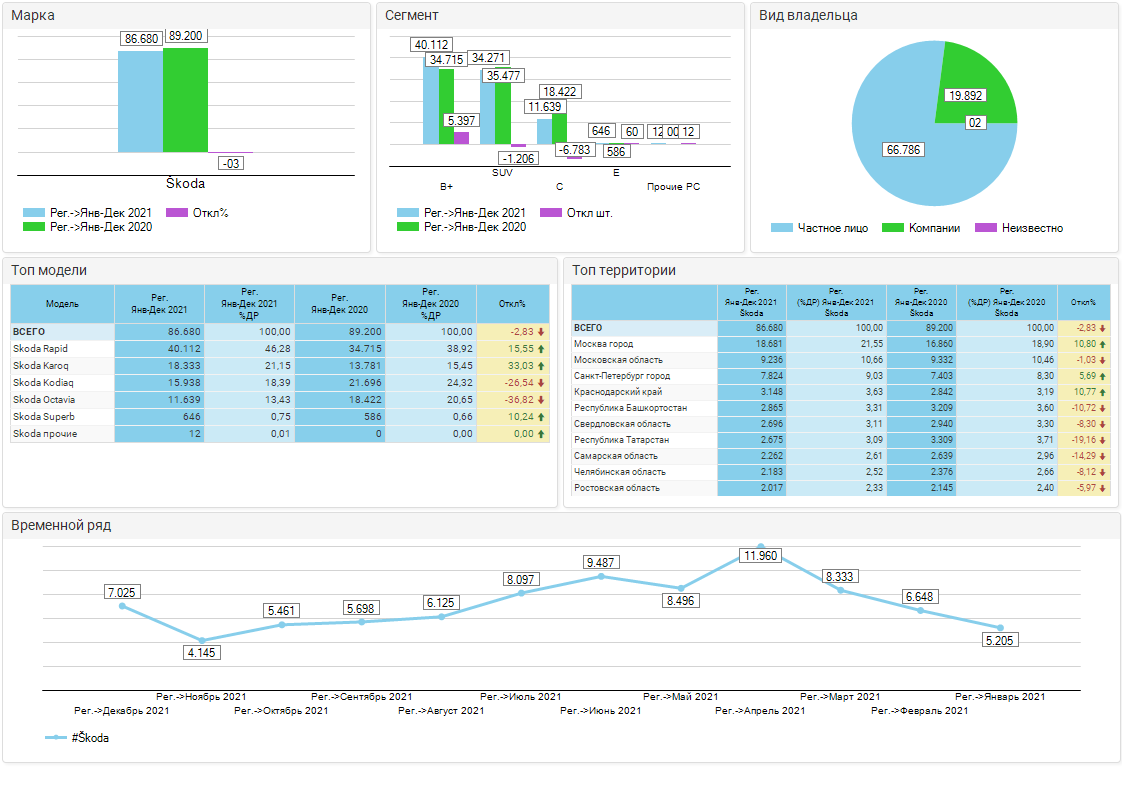
Task: Click the Откл шт. purple legend swatch
Action: (x=551, y=213)
